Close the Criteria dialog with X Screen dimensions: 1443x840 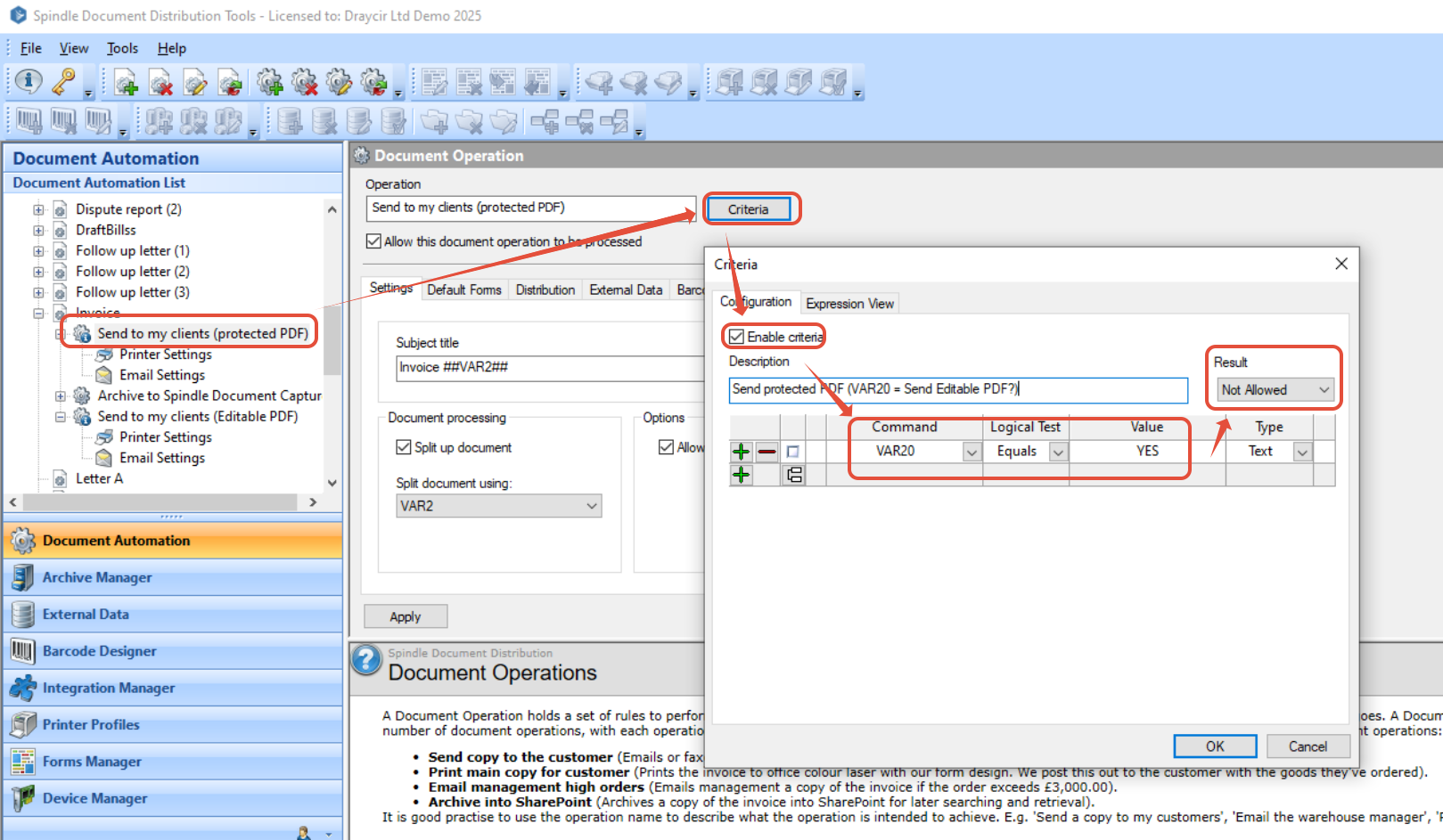tap(1341, 264)
